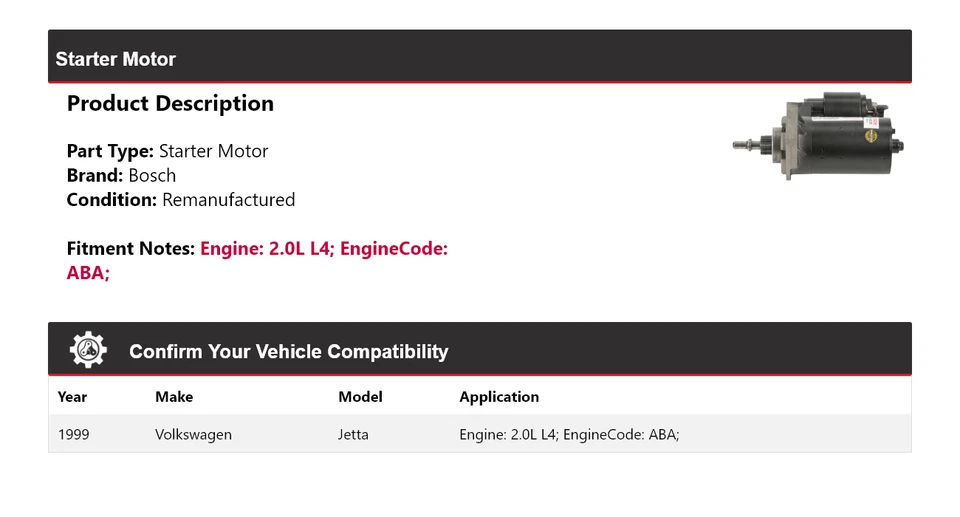Click the bold Part Type label

point(110,152)
